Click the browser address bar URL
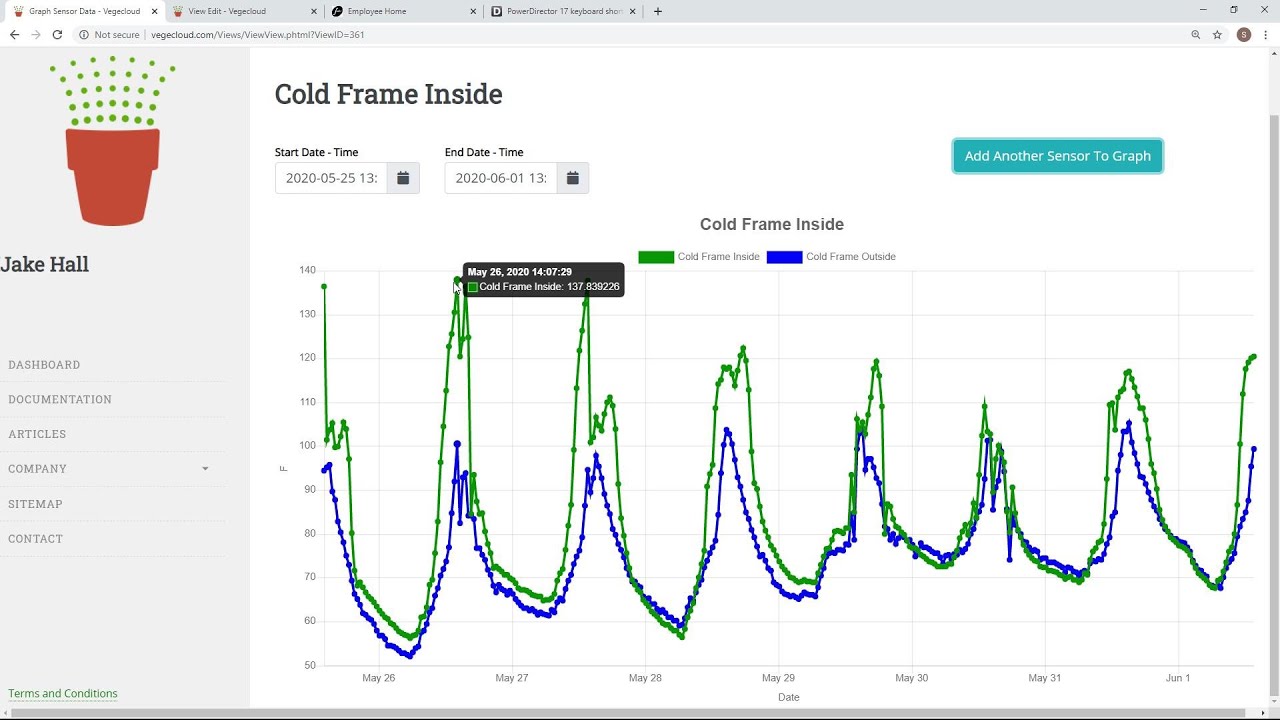Screen dimensions: 1280x720 (257, 34)
